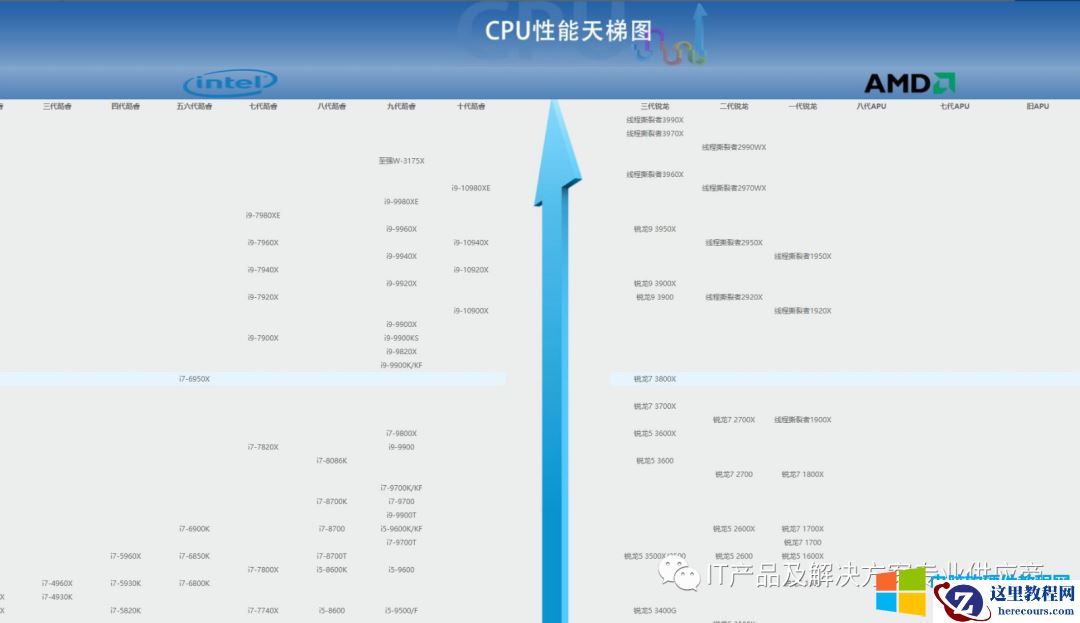
Task: Click the i9-7940X entry
Action: [263, 270]
